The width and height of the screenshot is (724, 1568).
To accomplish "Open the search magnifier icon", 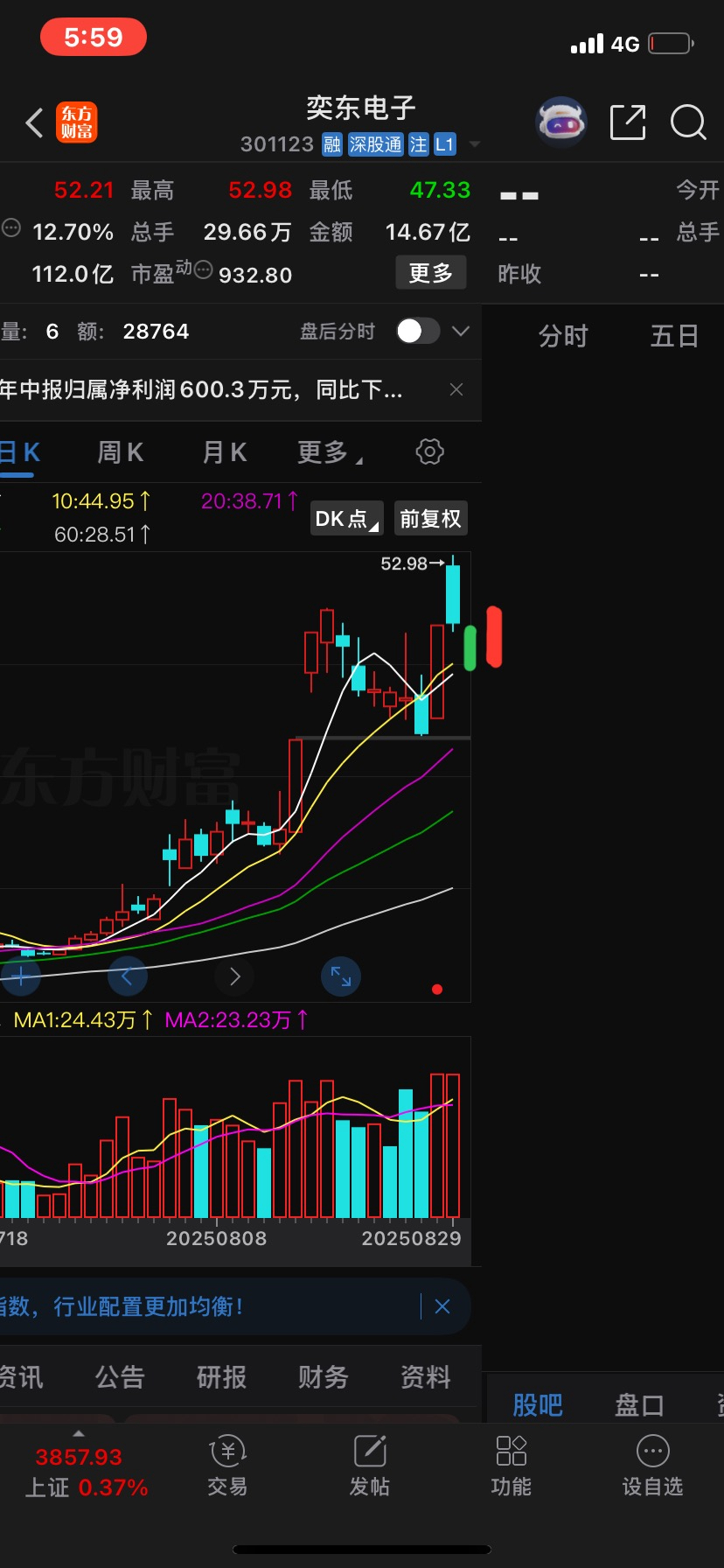I will point(688,122).
